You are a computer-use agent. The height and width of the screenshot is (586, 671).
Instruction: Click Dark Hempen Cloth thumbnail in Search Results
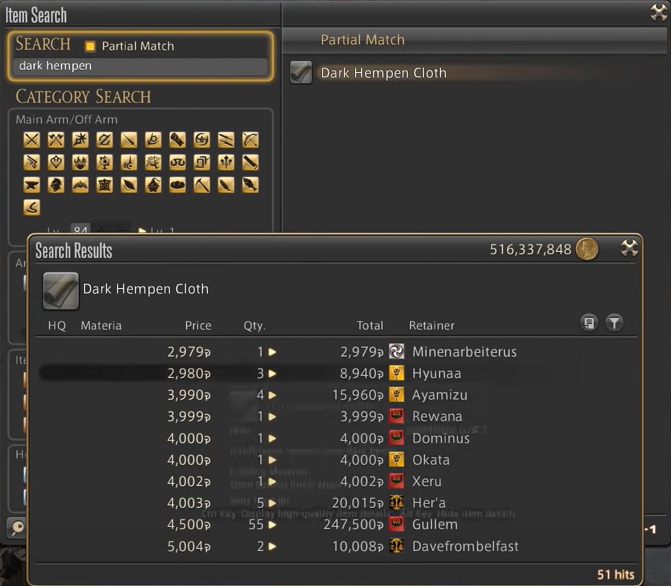tap(61, 291)
